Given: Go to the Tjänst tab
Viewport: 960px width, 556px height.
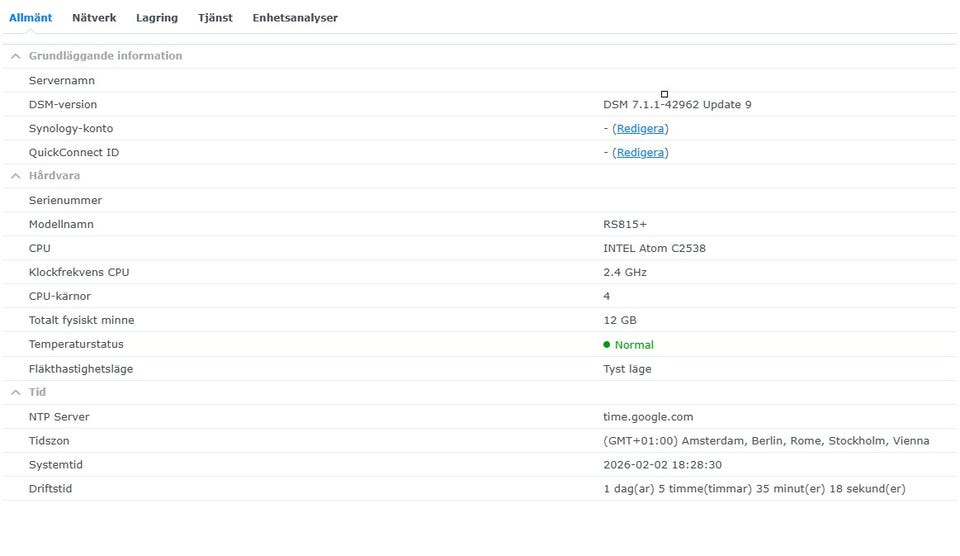Looking at the screenshot, I should coord(215,18).
